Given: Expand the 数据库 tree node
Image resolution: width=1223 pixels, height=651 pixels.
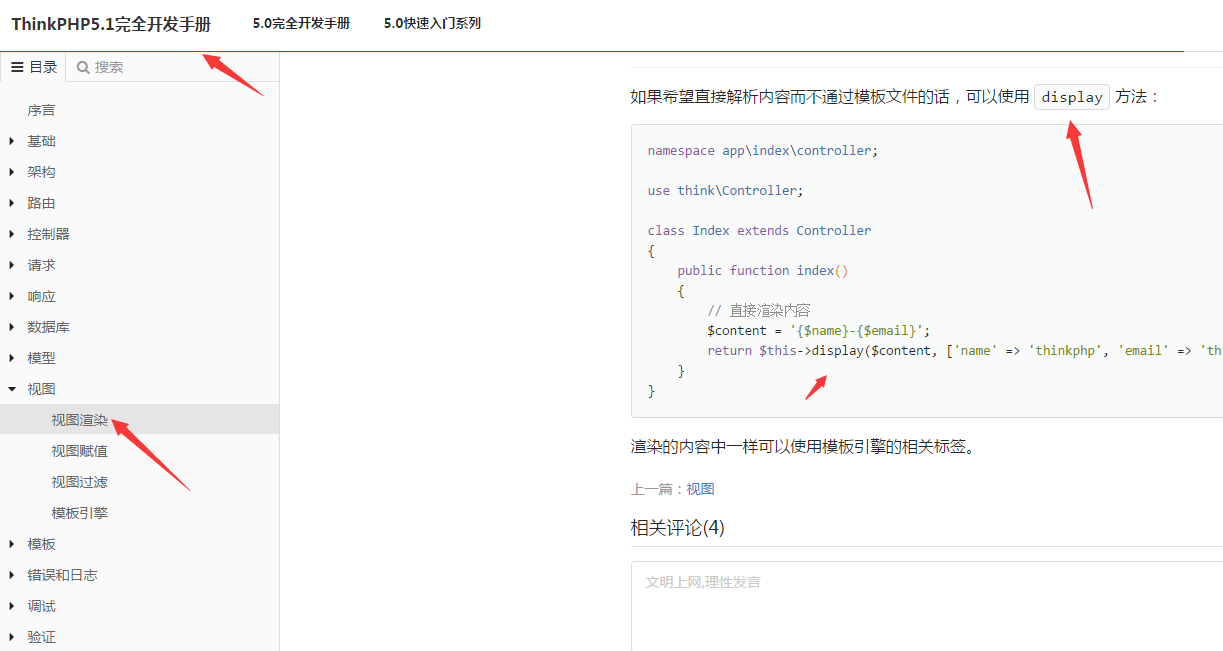Looking at the screenshot, I should 11,327.
